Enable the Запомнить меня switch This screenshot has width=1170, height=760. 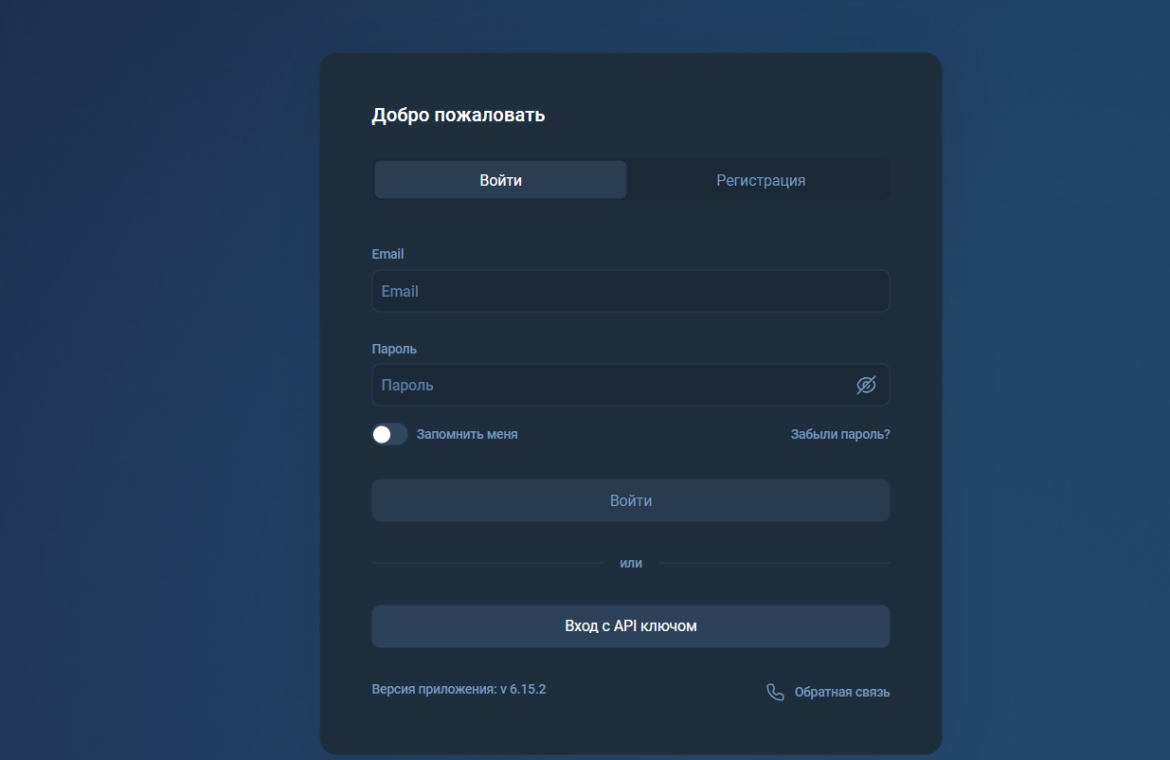[x=389, y=434]
